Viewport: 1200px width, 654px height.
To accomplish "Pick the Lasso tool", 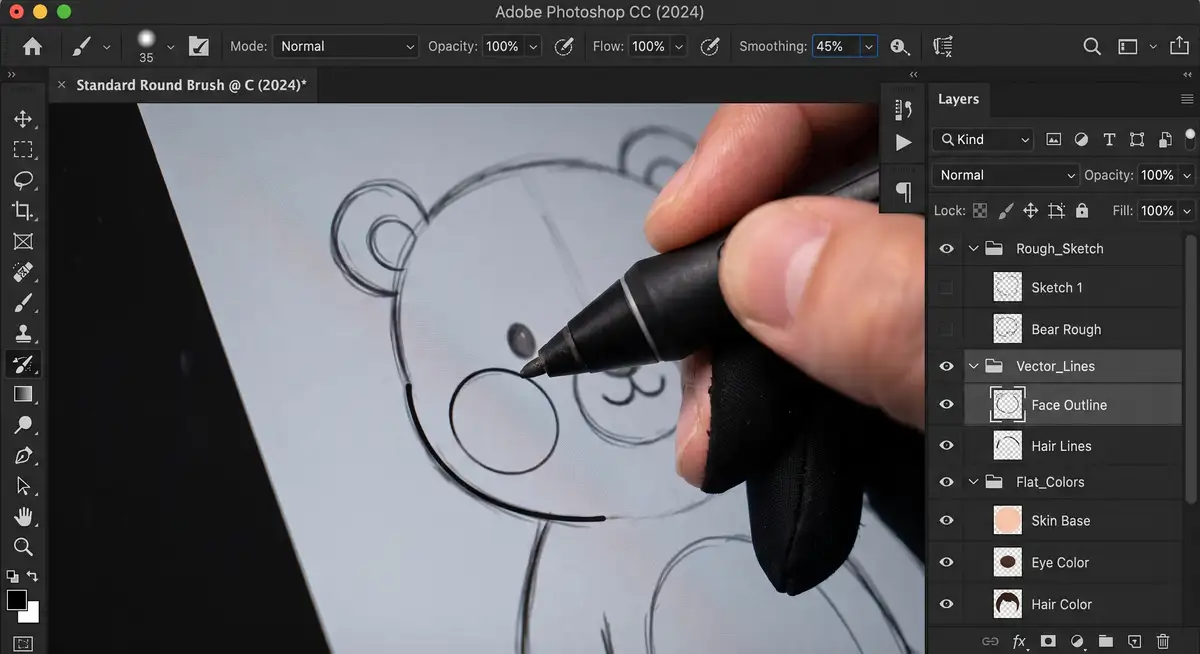I will click(22, 180).
